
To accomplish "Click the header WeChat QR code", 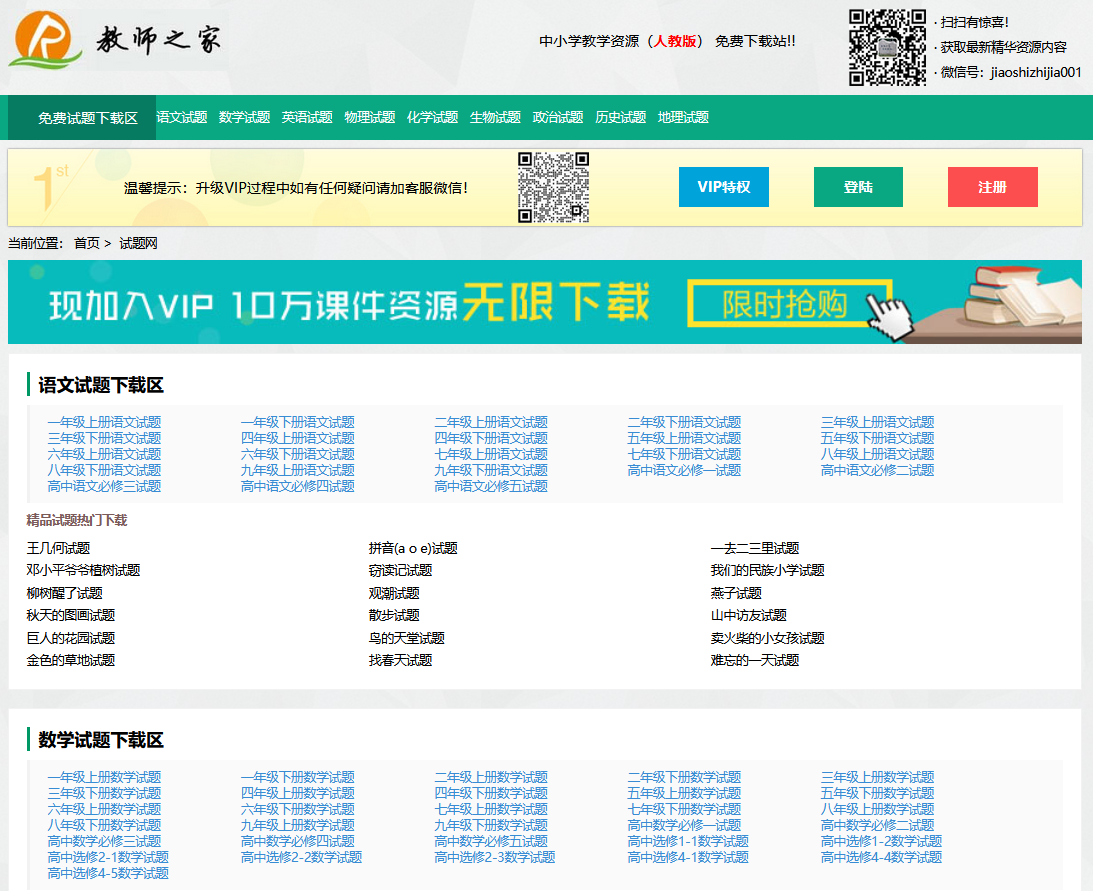I will click(x=887, y=47).
